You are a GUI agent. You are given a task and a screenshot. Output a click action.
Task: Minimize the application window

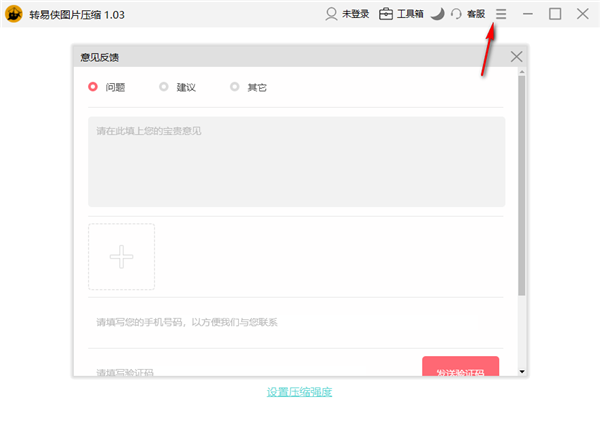[x=528, y=14]
